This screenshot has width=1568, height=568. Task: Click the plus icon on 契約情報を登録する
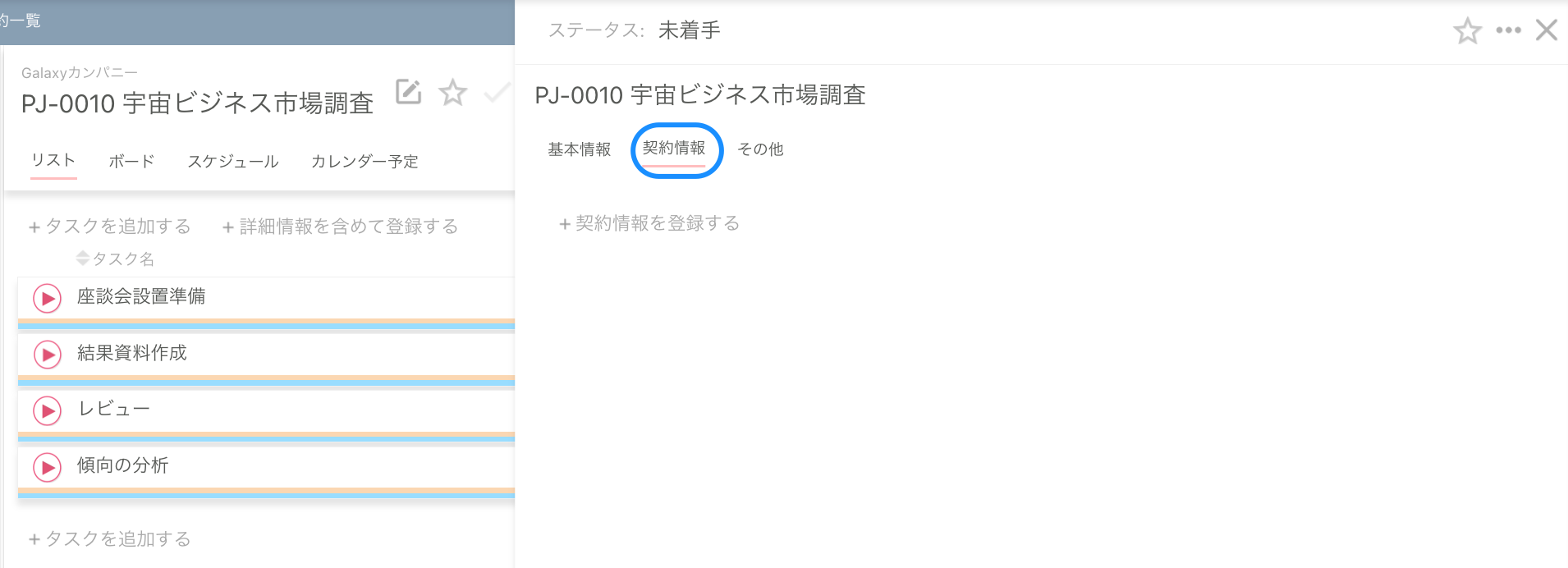(562, 222)
